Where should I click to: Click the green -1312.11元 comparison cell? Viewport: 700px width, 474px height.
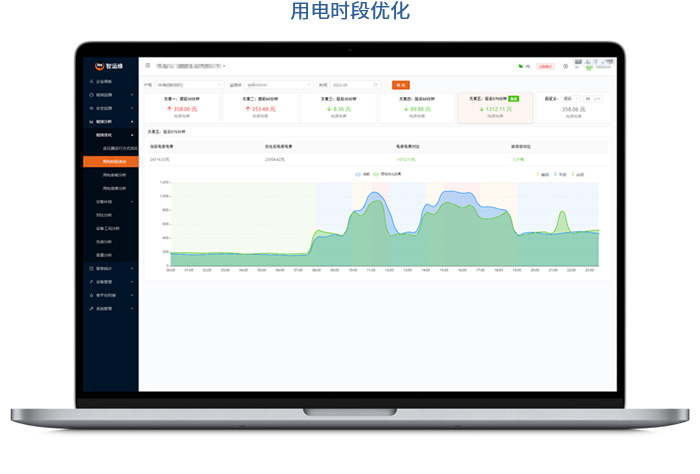(406, 159)
